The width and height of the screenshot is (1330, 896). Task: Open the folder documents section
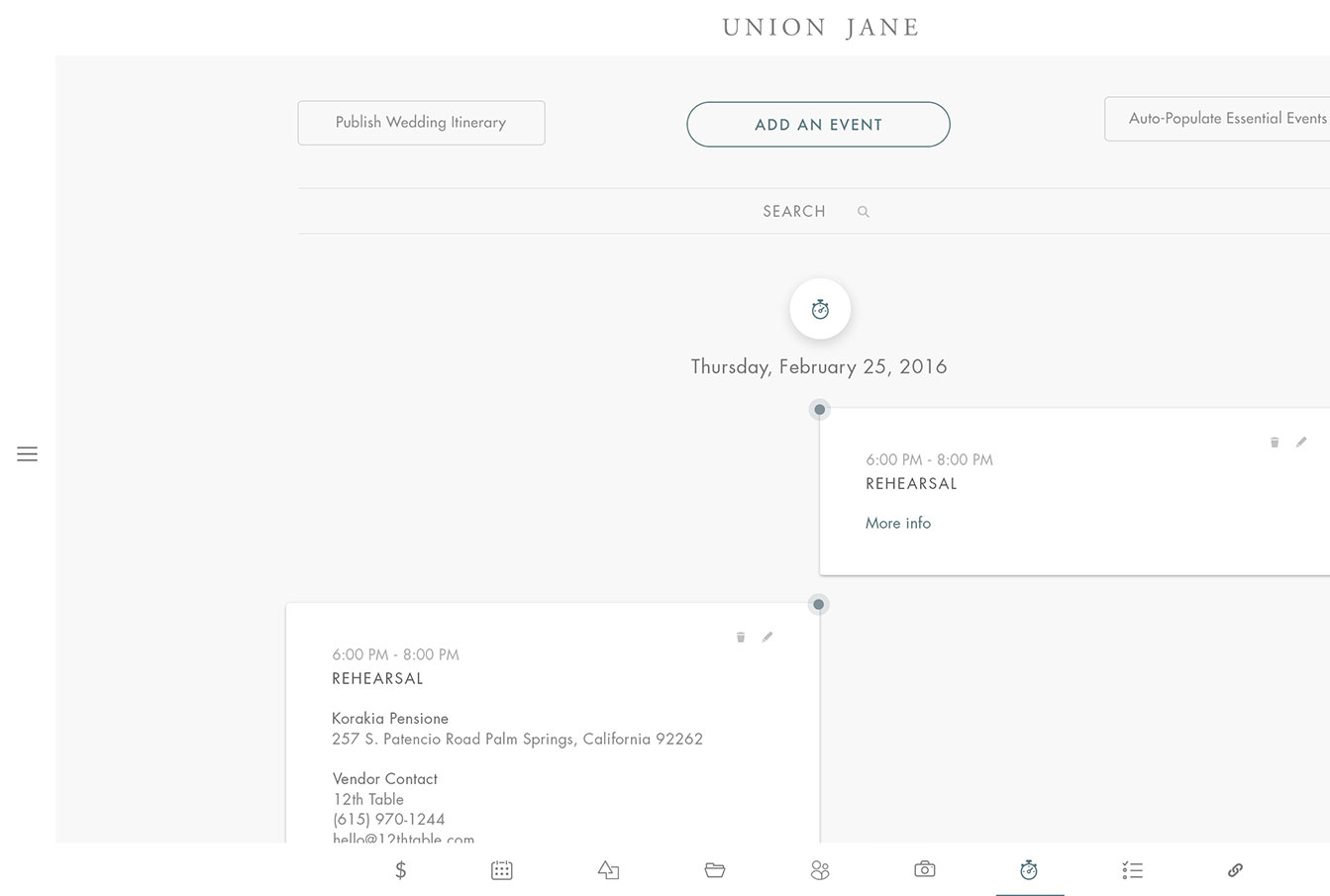[715, 870]
